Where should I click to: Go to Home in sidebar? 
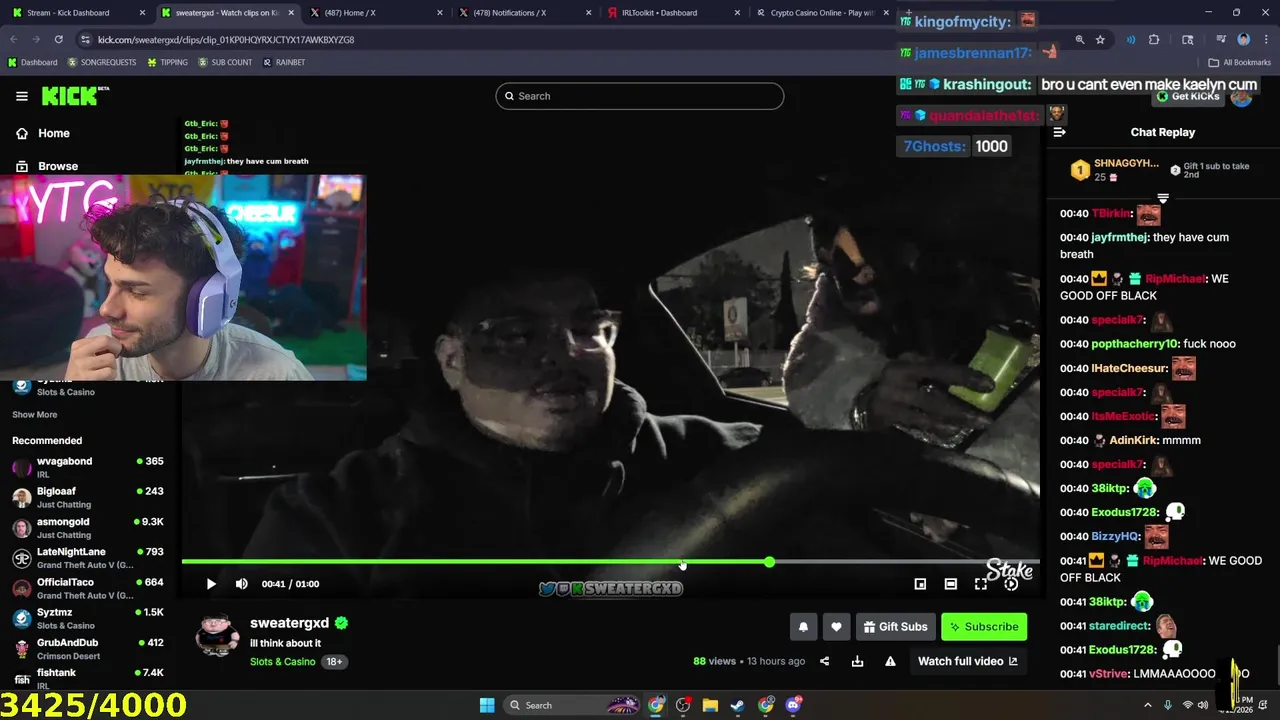[x=43, y=133]
